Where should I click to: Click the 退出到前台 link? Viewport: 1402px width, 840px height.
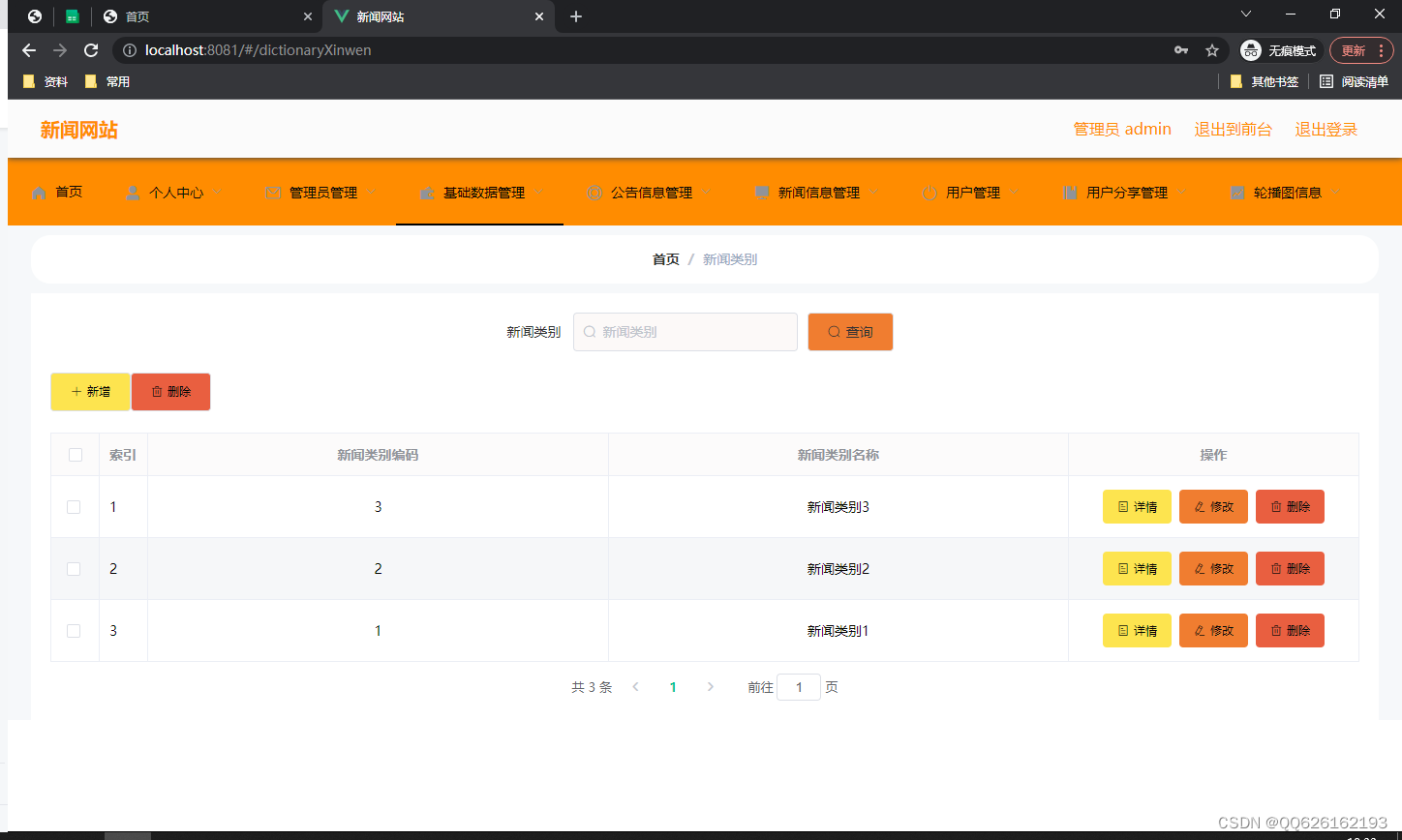coord(1233,130)
